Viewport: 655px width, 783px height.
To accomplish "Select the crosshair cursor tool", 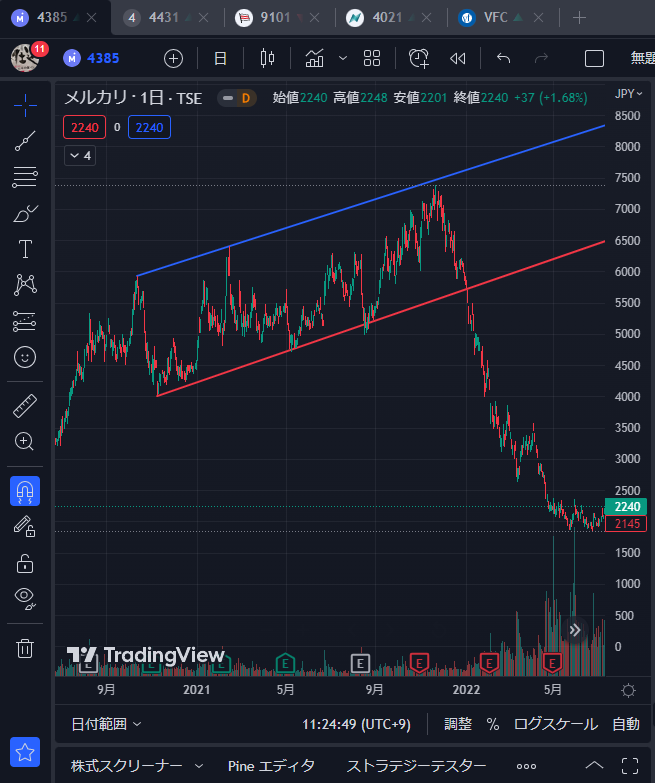I will coord(25,105).
